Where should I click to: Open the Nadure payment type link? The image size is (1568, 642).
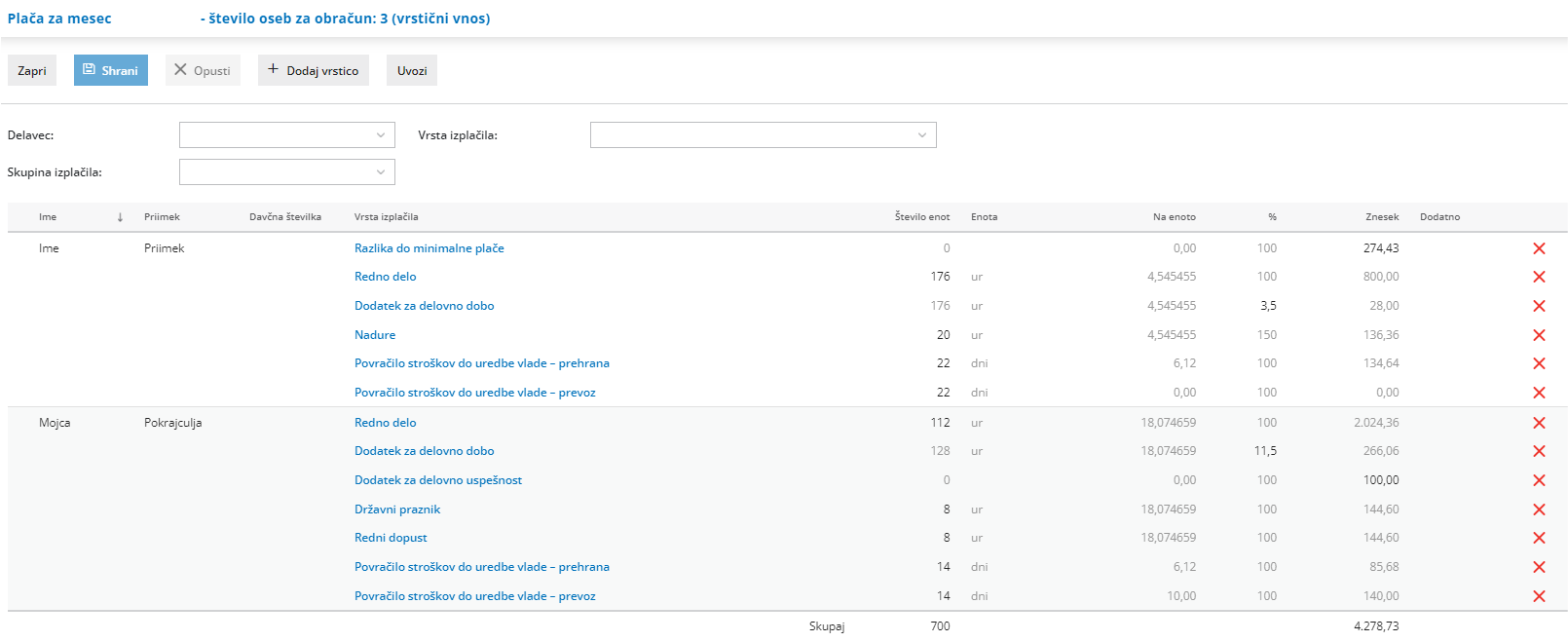[x=375, y=335]
